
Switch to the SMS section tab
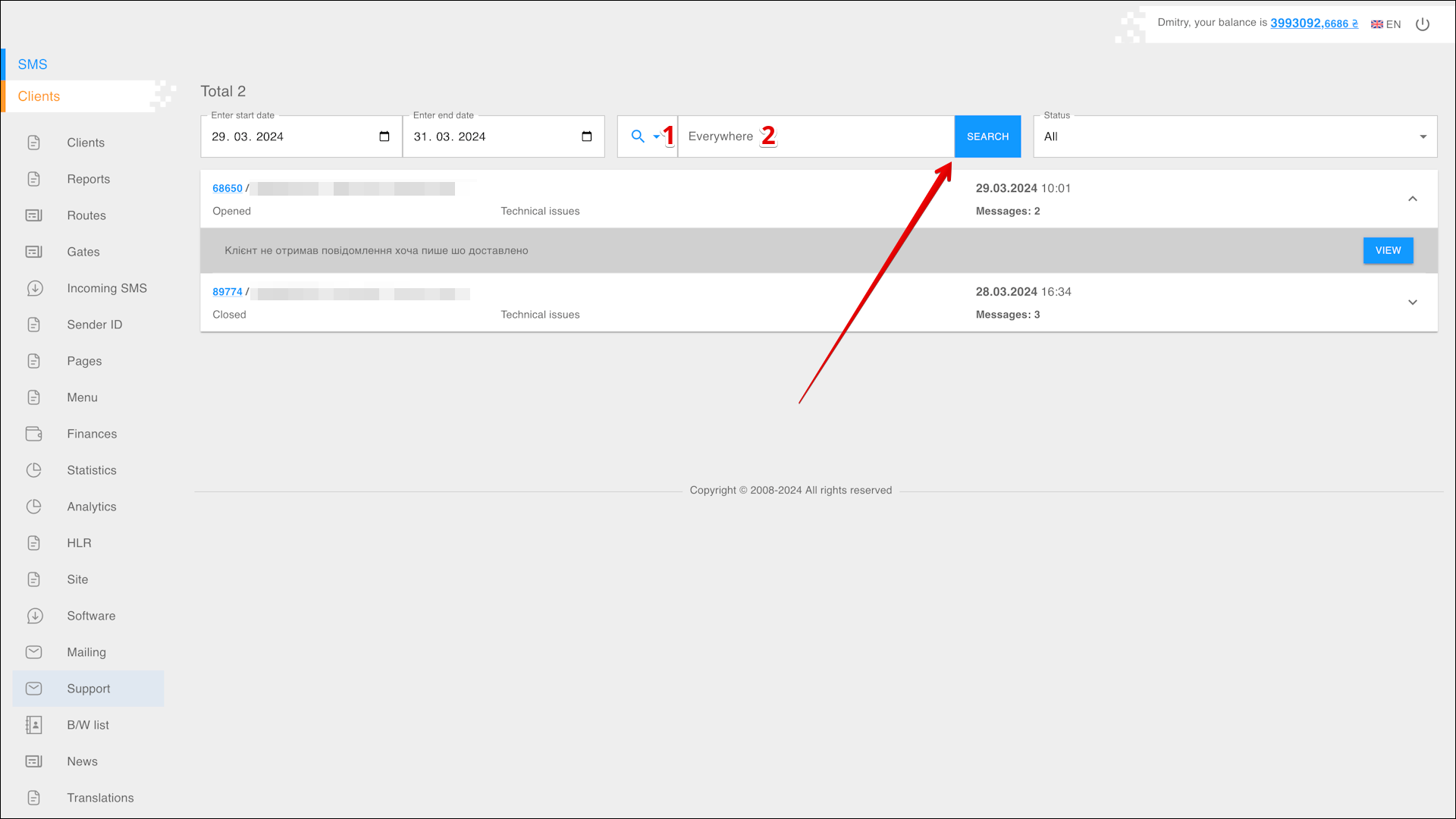click(x=33, y=64)
